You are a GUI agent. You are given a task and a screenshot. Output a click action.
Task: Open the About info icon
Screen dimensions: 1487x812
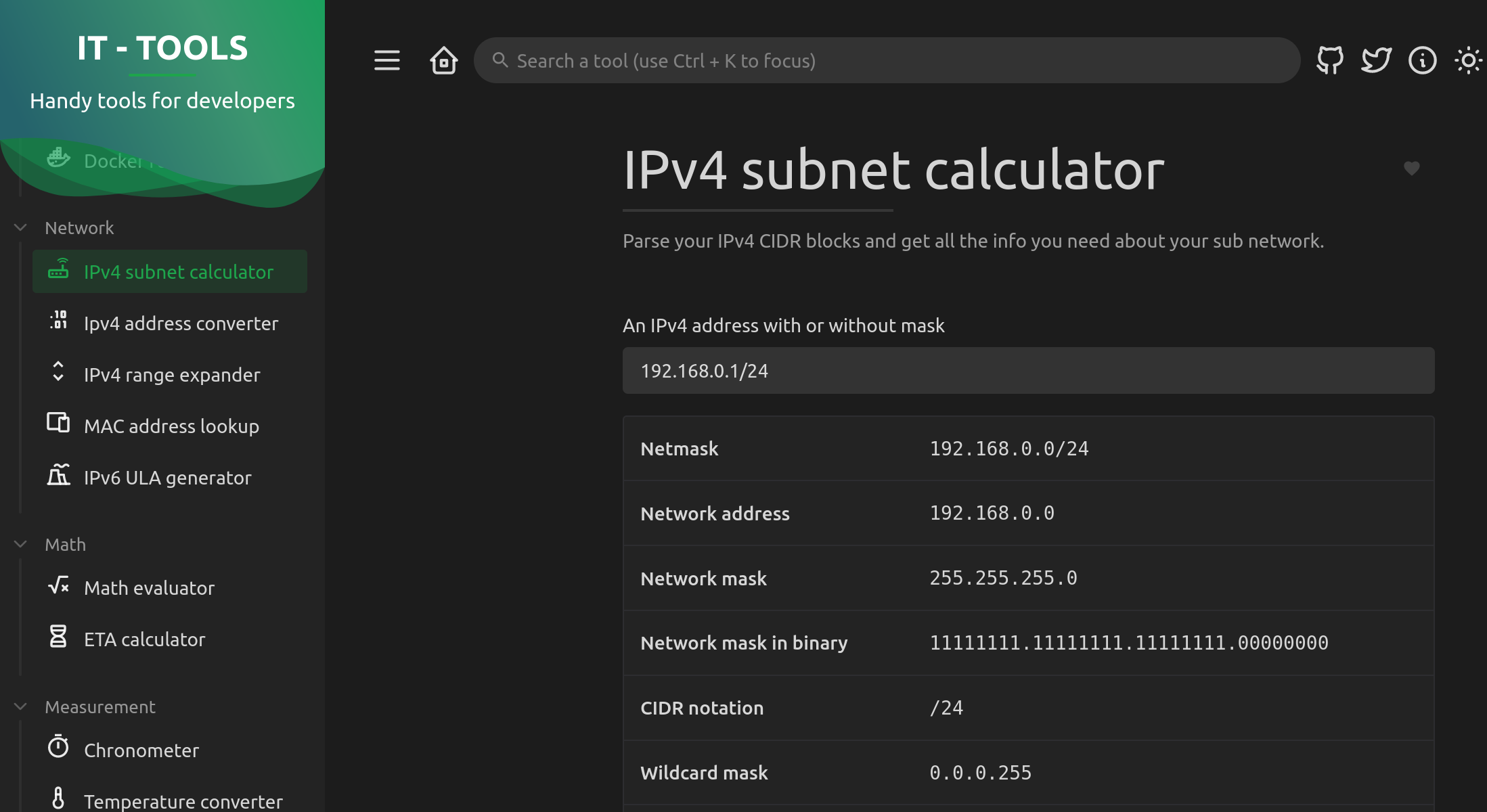click(x=1422, y=60)
